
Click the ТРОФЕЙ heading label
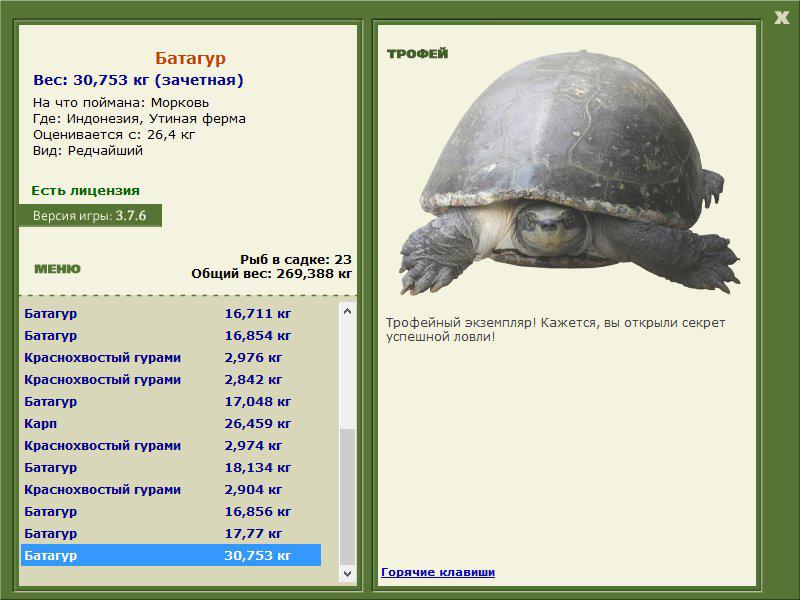click(417, 54)
